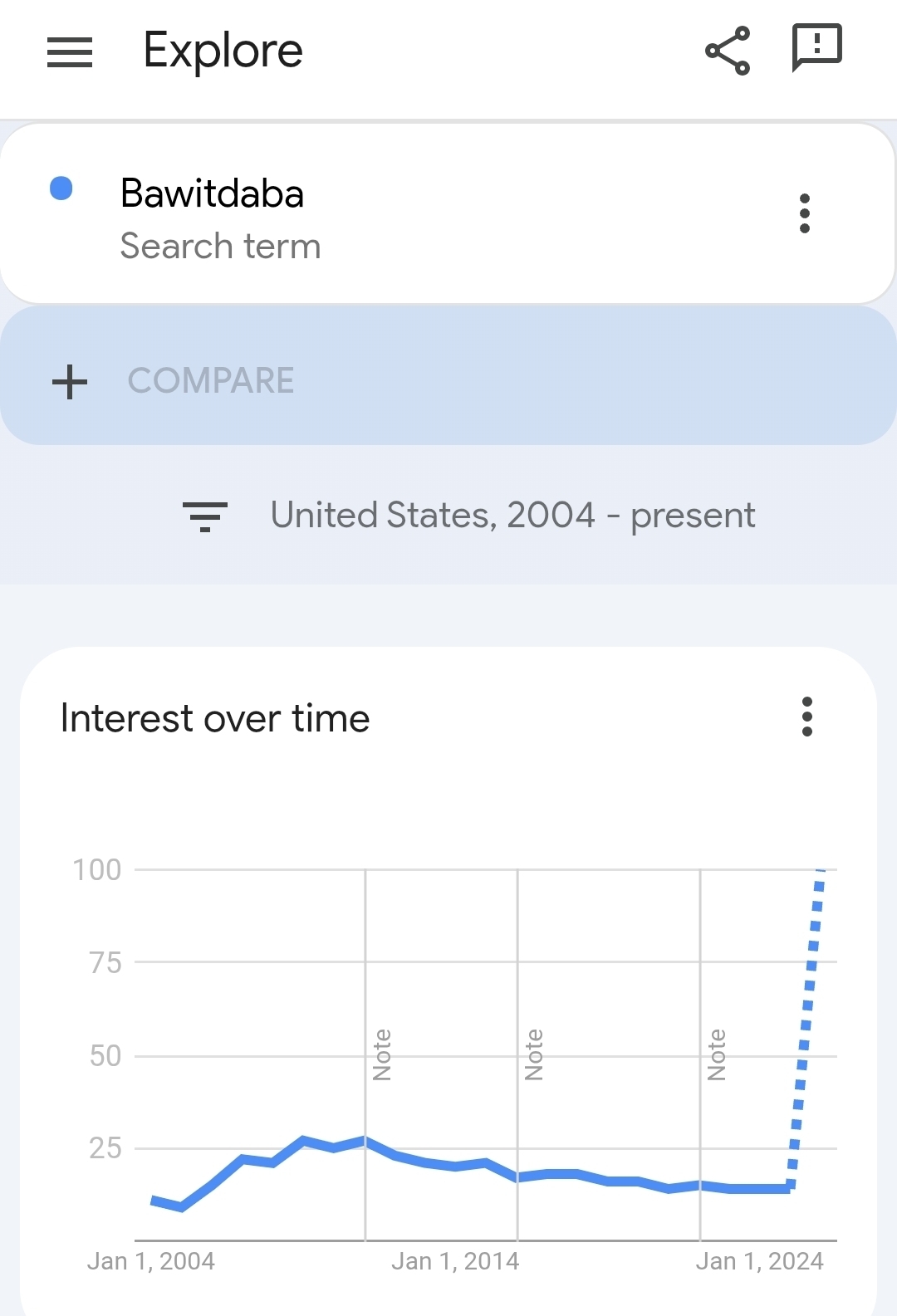Expand the United States, 2004 - present filters
This screenshot has height=1316, width=897.
[x=512, y=516]
